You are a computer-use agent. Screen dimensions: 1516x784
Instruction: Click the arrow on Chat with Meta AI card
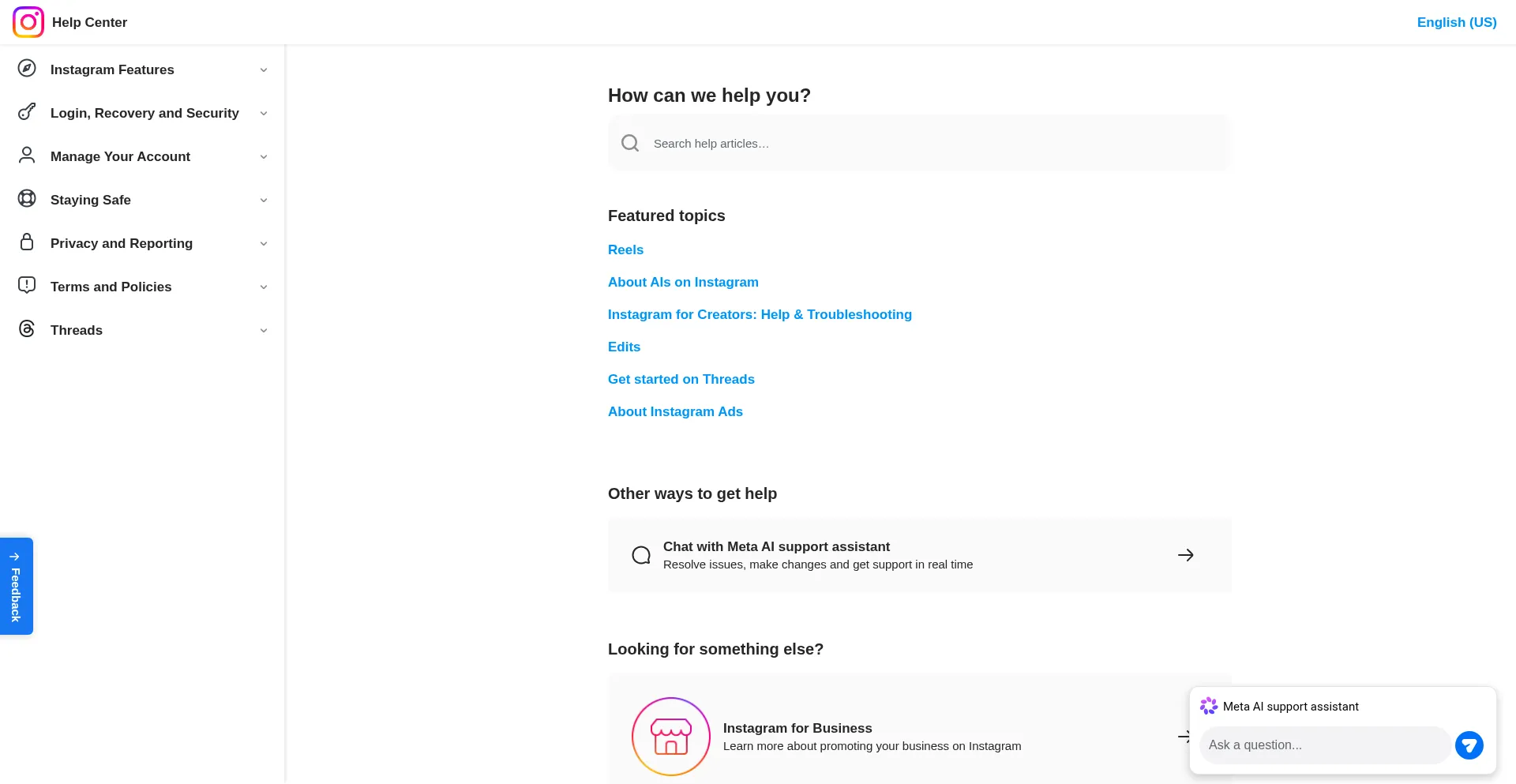pyautogui.click(x=1186, y=555)
